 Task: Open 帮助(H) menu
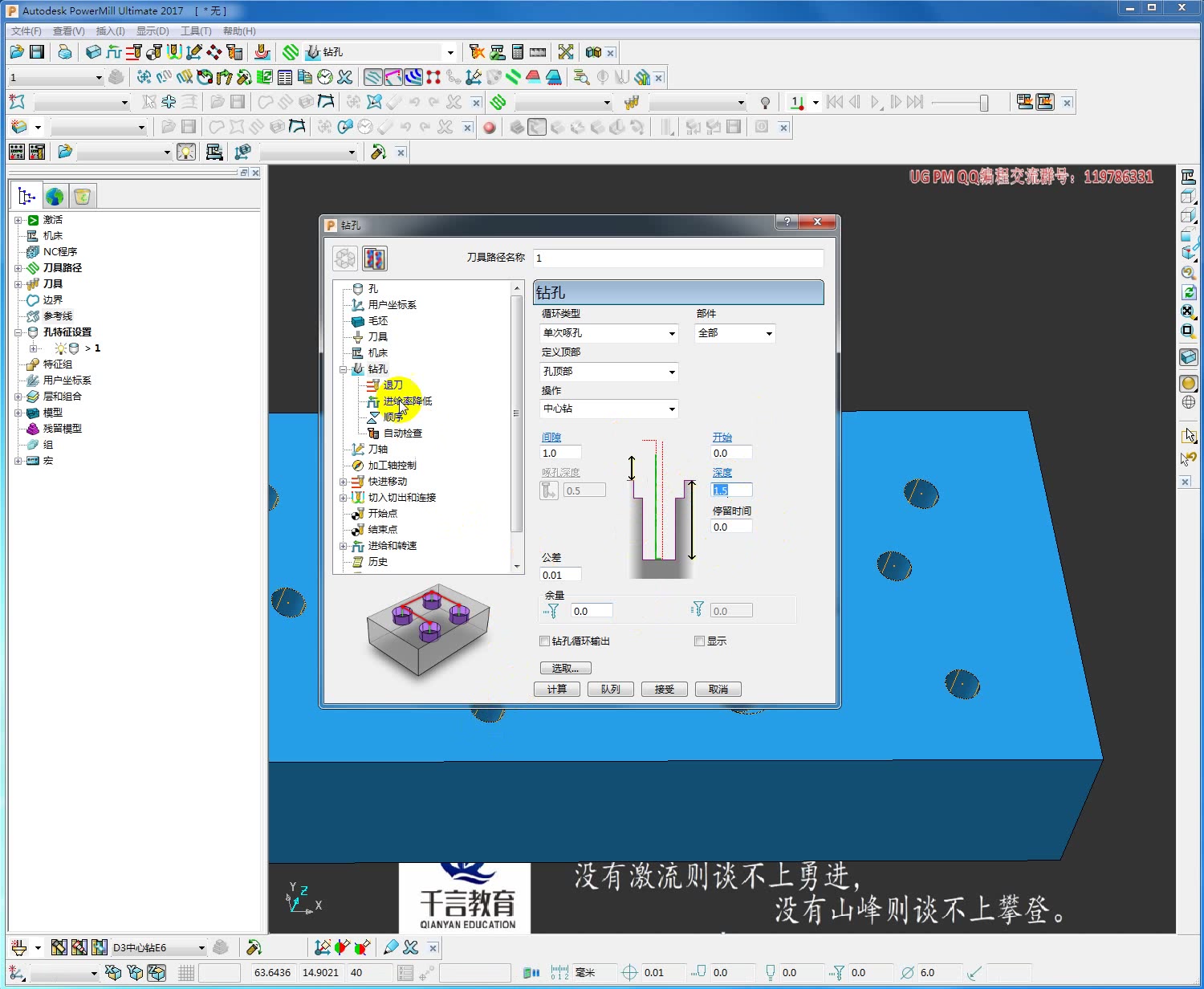tap(239, 31)
